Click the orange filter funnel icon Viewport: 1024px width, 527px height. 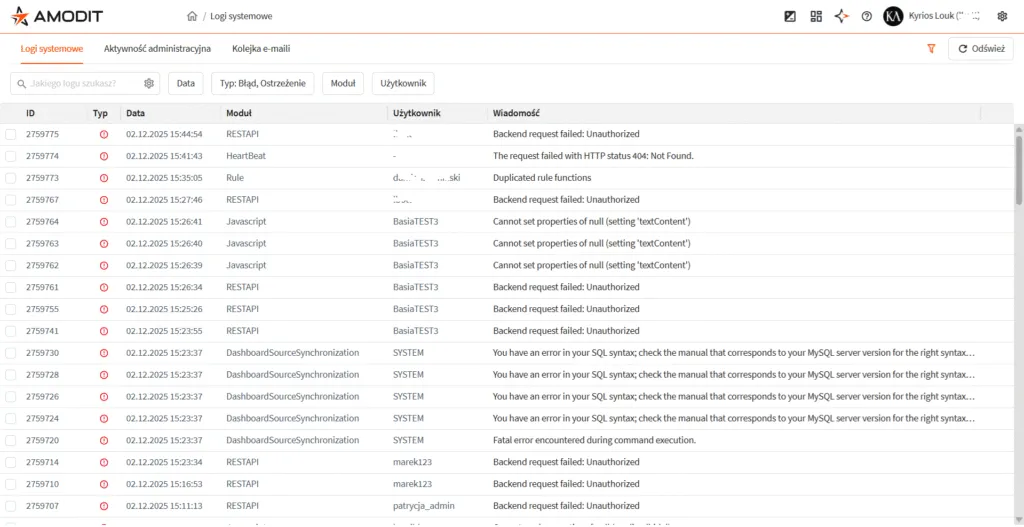pos(931,49)
